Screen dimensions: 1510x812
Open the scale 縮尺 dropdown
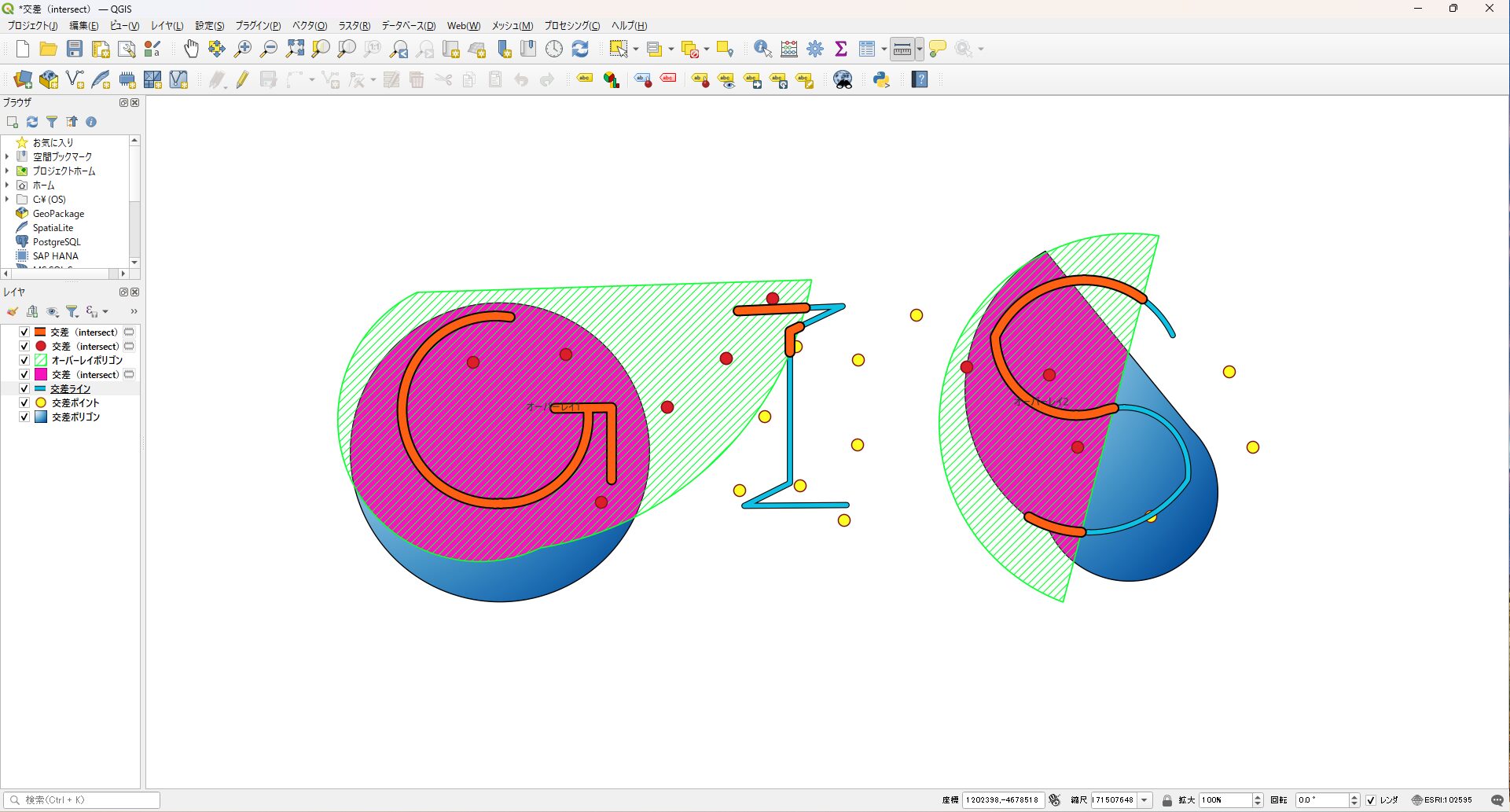(1144, 800)
